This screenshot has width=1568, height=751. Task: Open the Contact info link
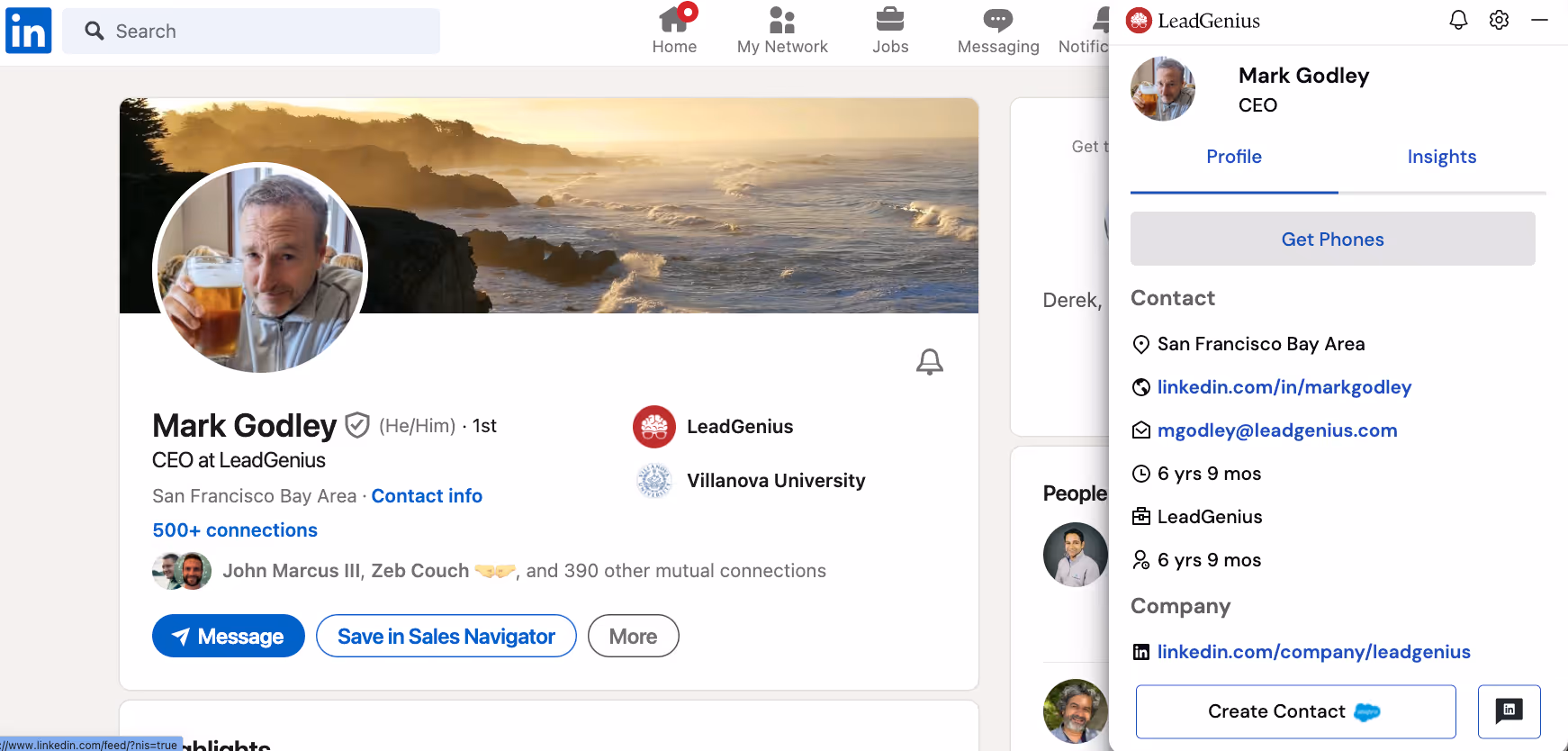click(x=427, y=496)
